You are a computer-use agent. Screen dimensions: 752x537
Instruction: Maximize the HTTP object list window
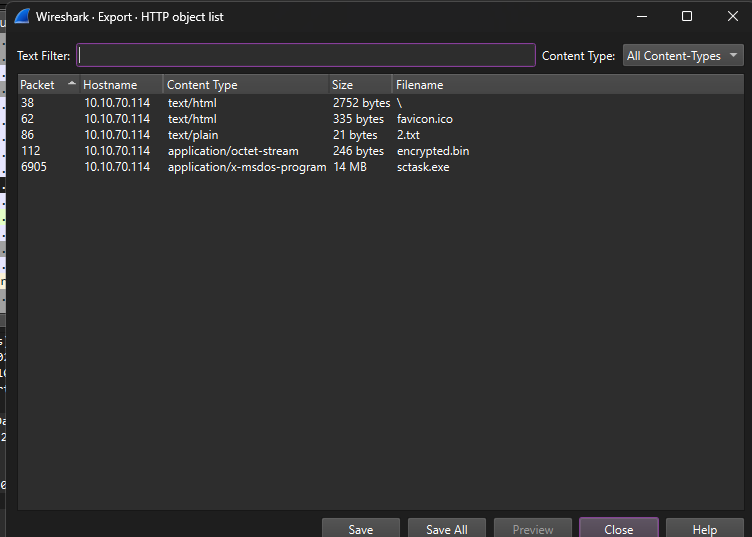[x=687, y=16]
